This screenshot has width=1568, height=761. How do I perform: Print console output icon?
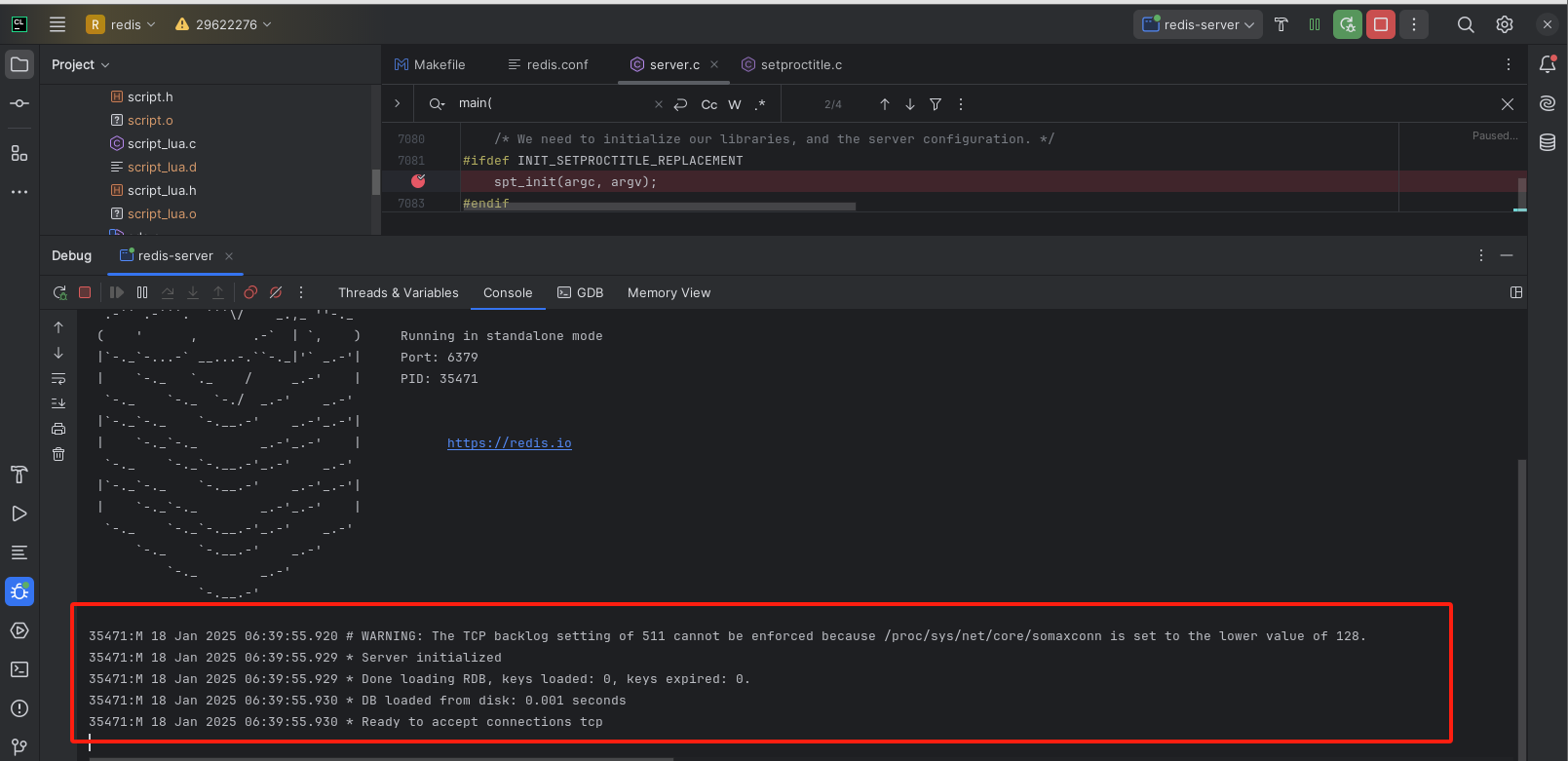pos(58,429)
